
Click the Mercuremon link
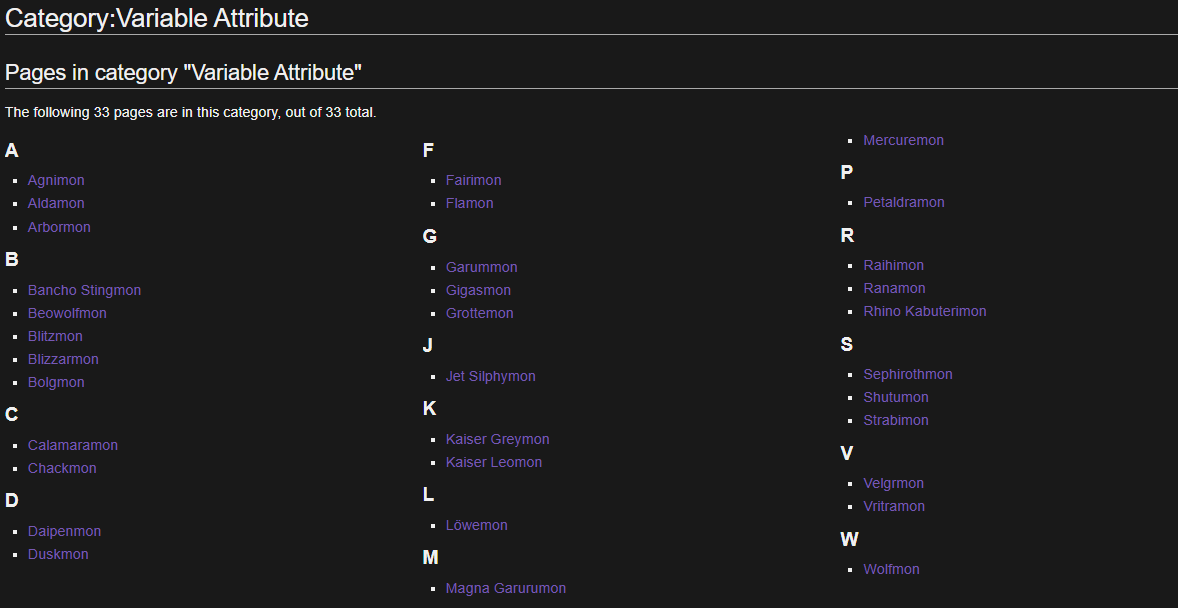click(903, 141)
